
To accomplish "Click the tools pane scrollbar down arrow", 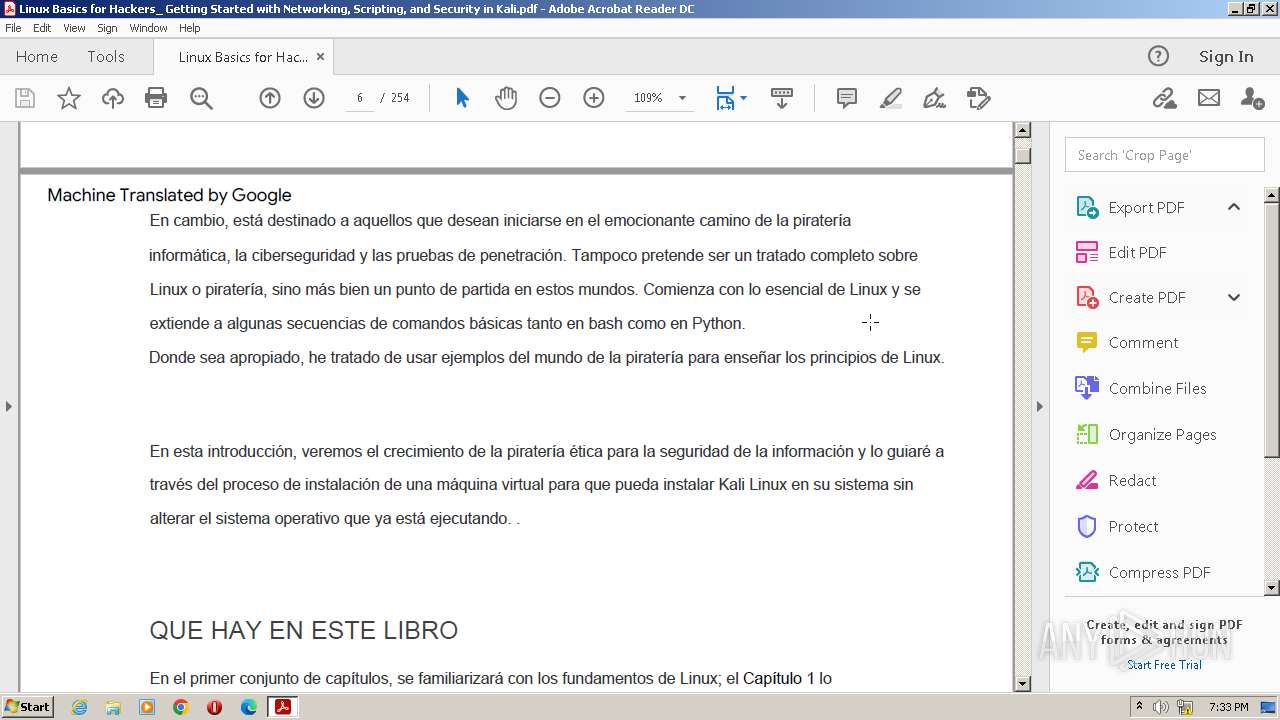I will coord(1272,588).
